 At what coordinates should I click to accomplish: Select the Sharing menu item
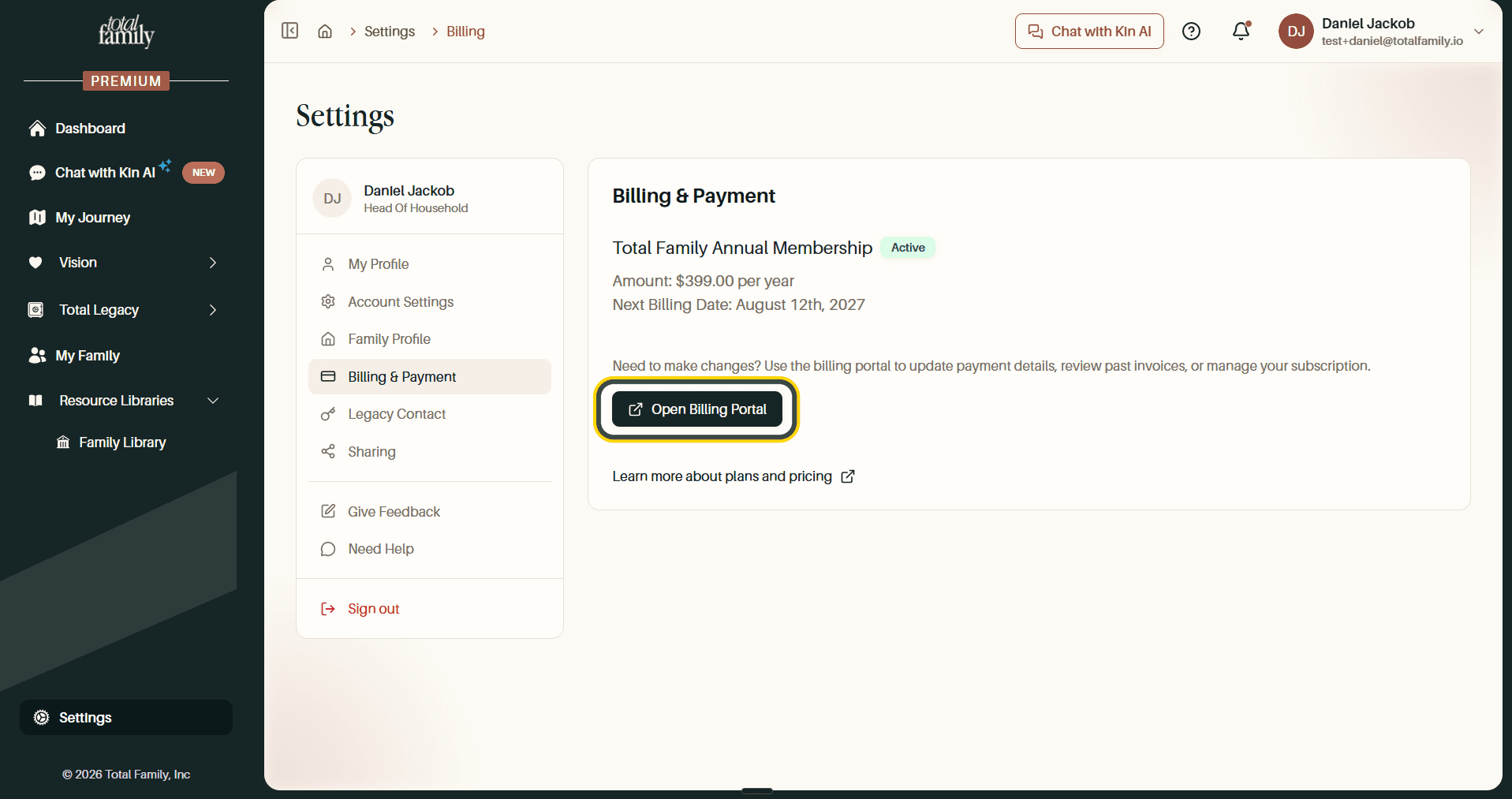(x=430, y=452)
